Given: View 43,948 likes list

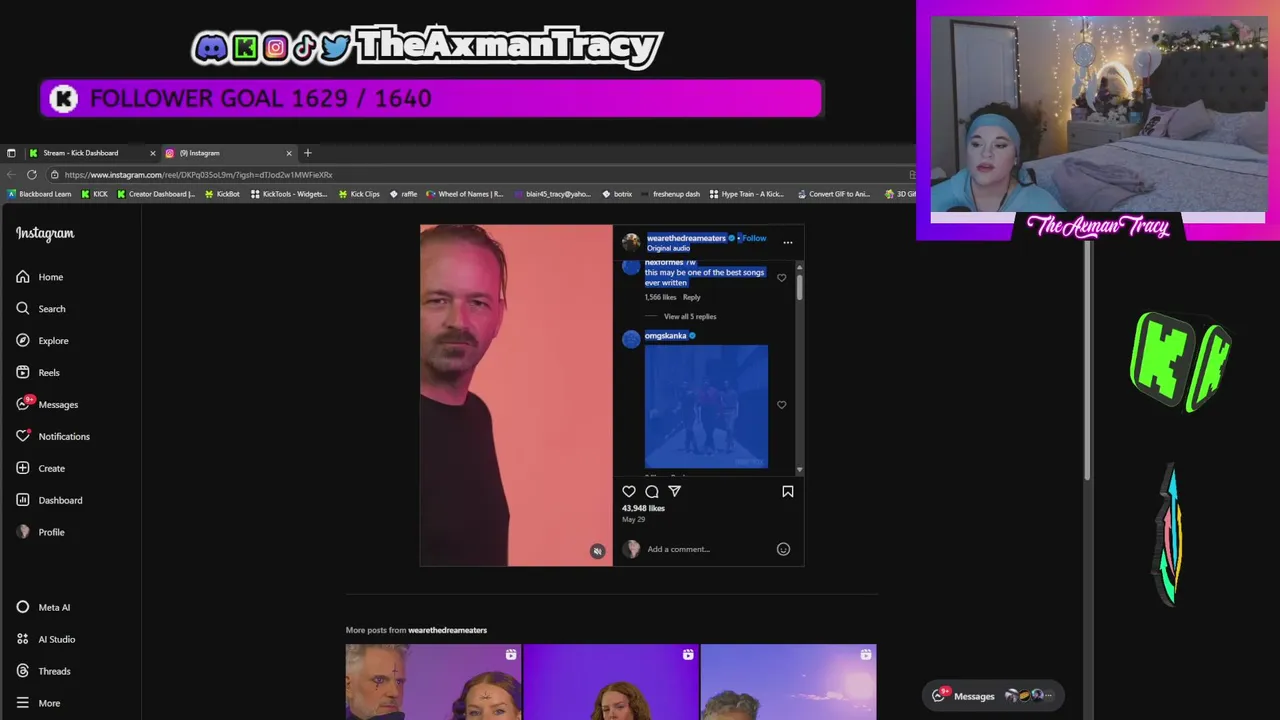Looking at the screenshot, I should (x=643, y=508).
